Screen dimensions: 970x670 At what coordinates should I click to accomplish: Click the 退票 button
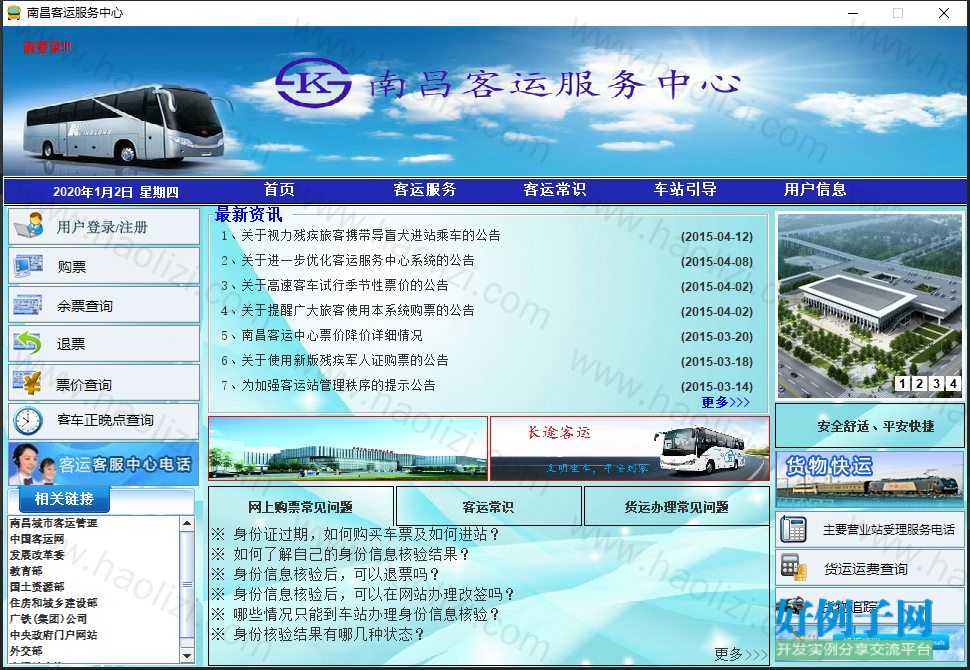point(104,344)
